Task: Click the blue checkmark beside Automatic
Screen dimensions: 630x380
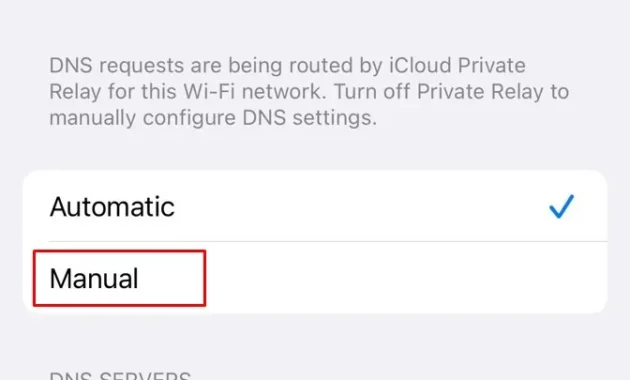Action: click(561, 206)
